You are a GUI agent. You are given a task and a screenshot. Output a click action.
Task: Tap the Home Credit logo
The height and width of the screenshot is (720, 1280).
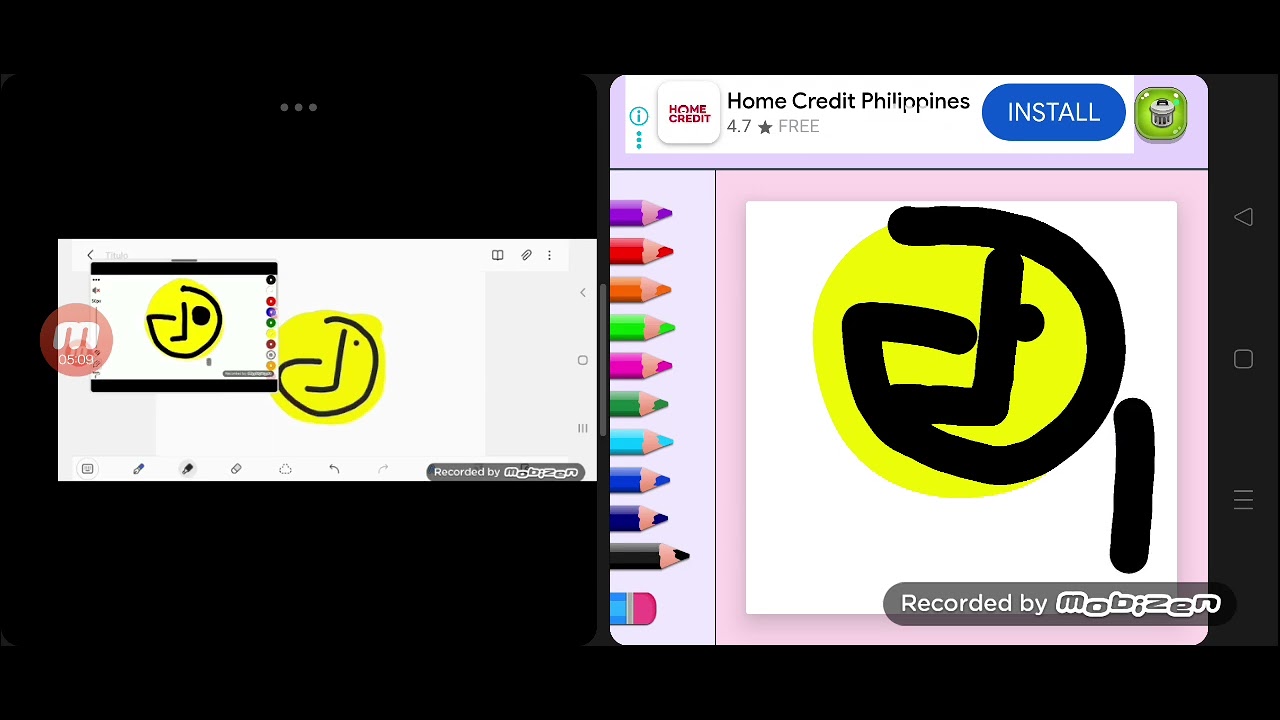click(689, 113)
